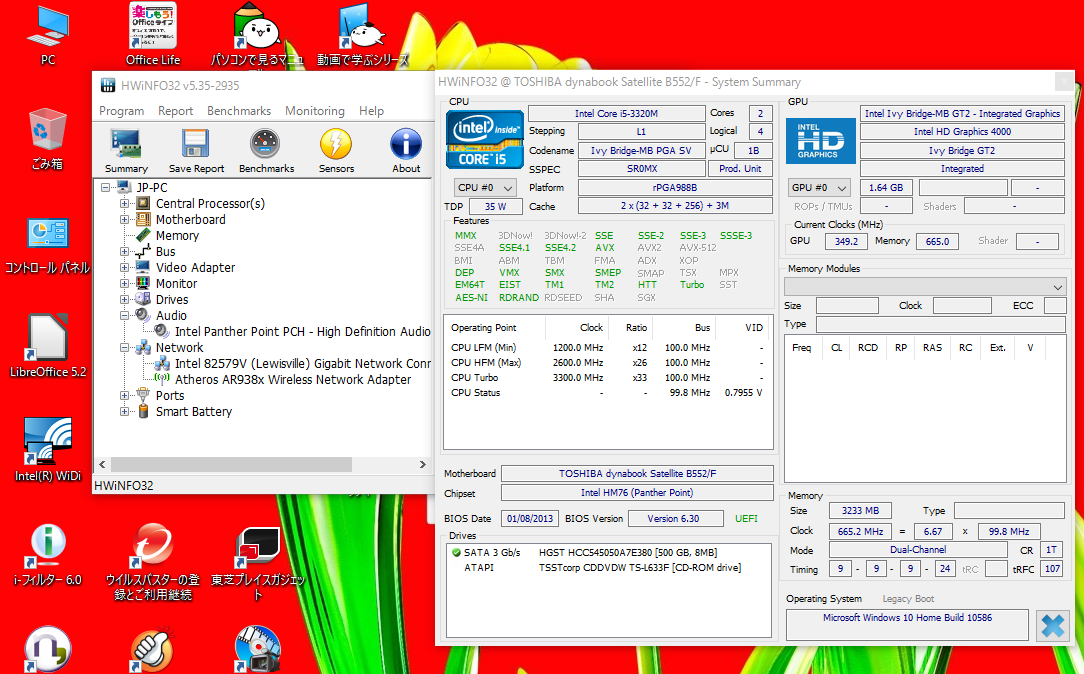
Task: Open the Help menu
Action: point(371,111)
